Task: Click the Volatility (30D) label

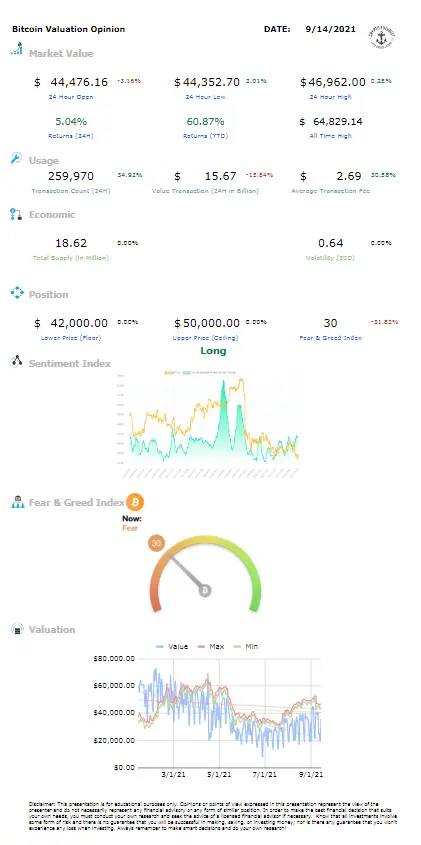Action: pyautogui.click(x=330, y=258)
